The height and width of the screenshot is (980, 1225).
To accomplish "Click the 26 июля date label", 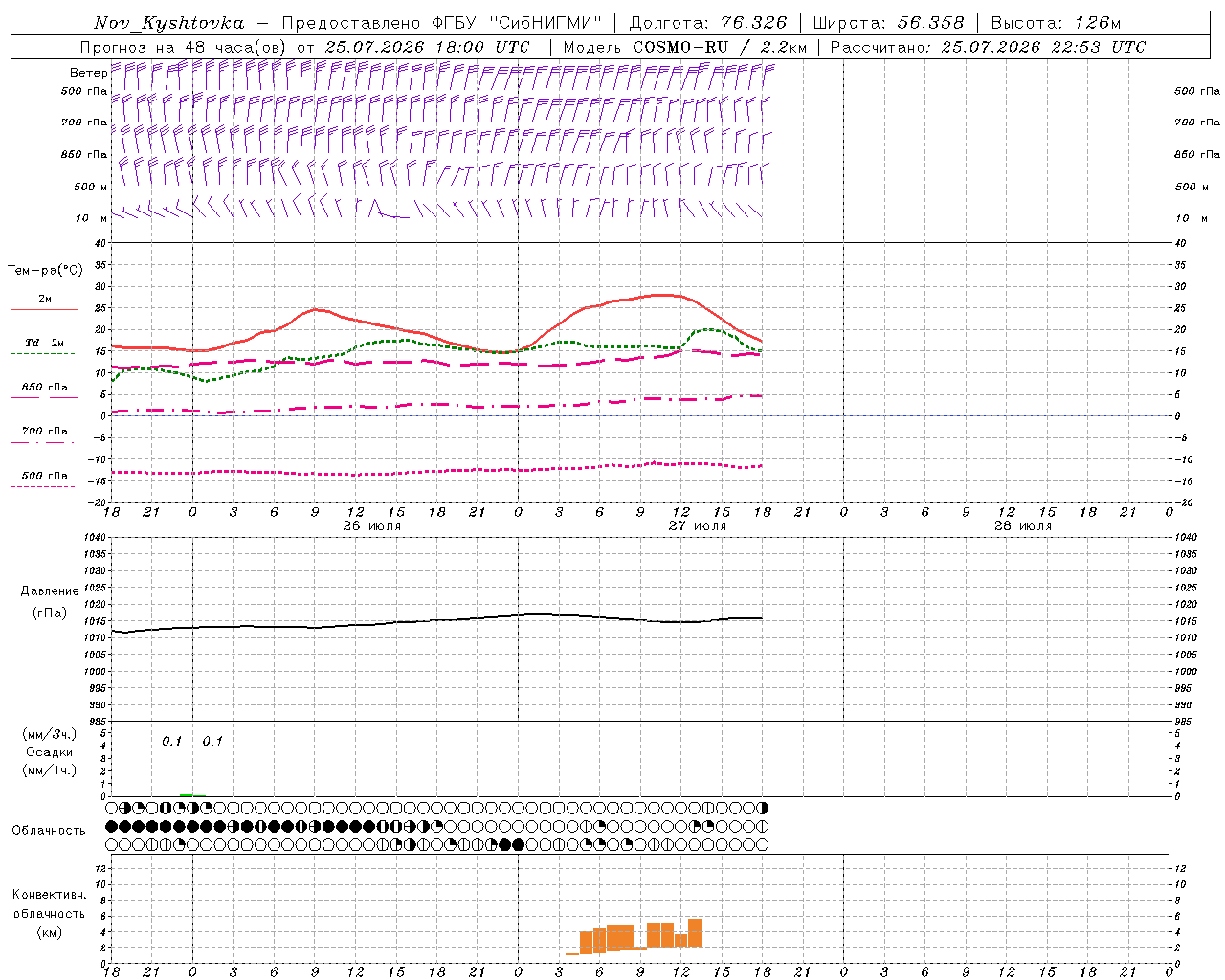I will click(371, 525).
